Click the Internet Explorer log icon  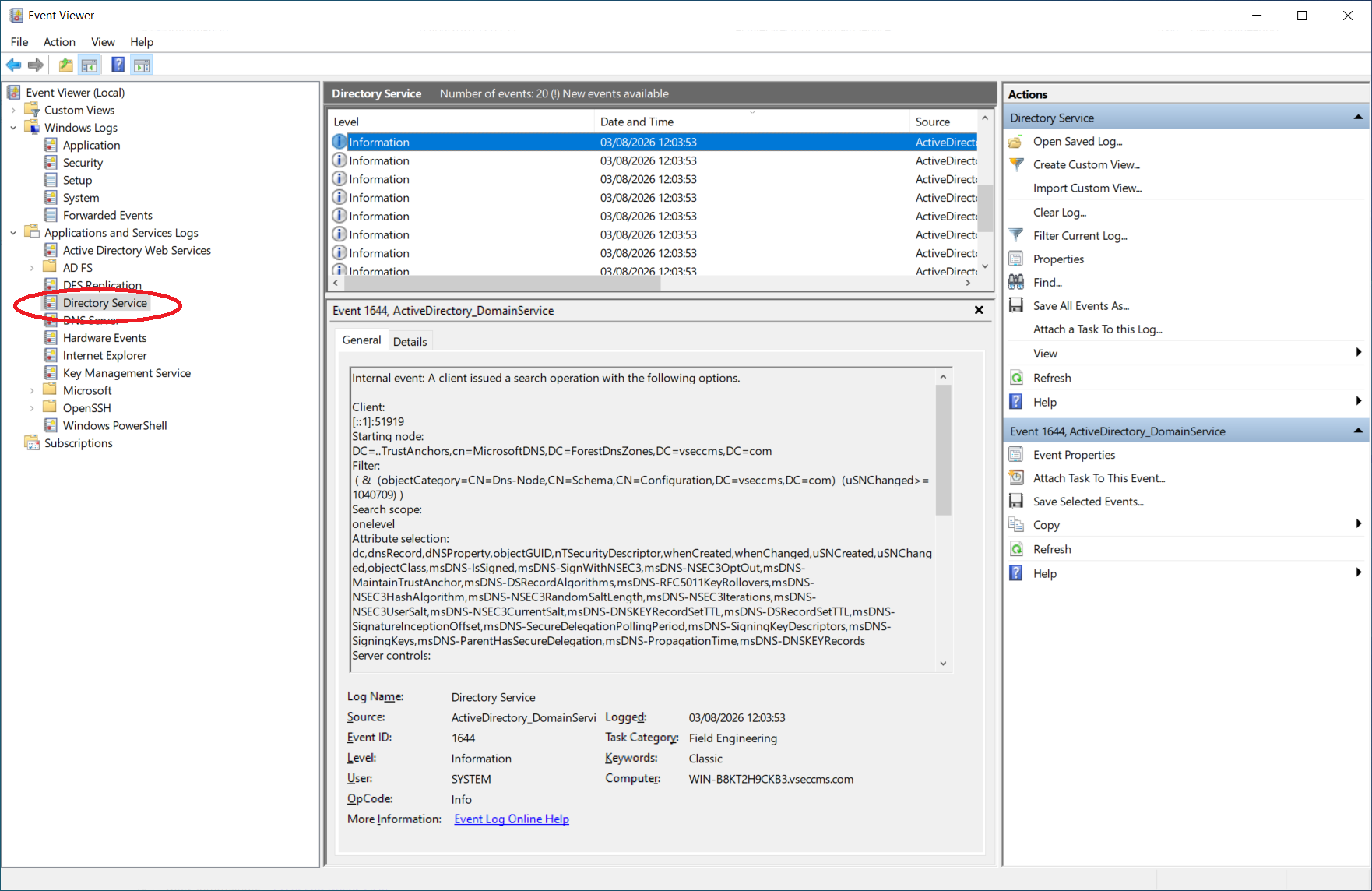click(x=51, y=355)
